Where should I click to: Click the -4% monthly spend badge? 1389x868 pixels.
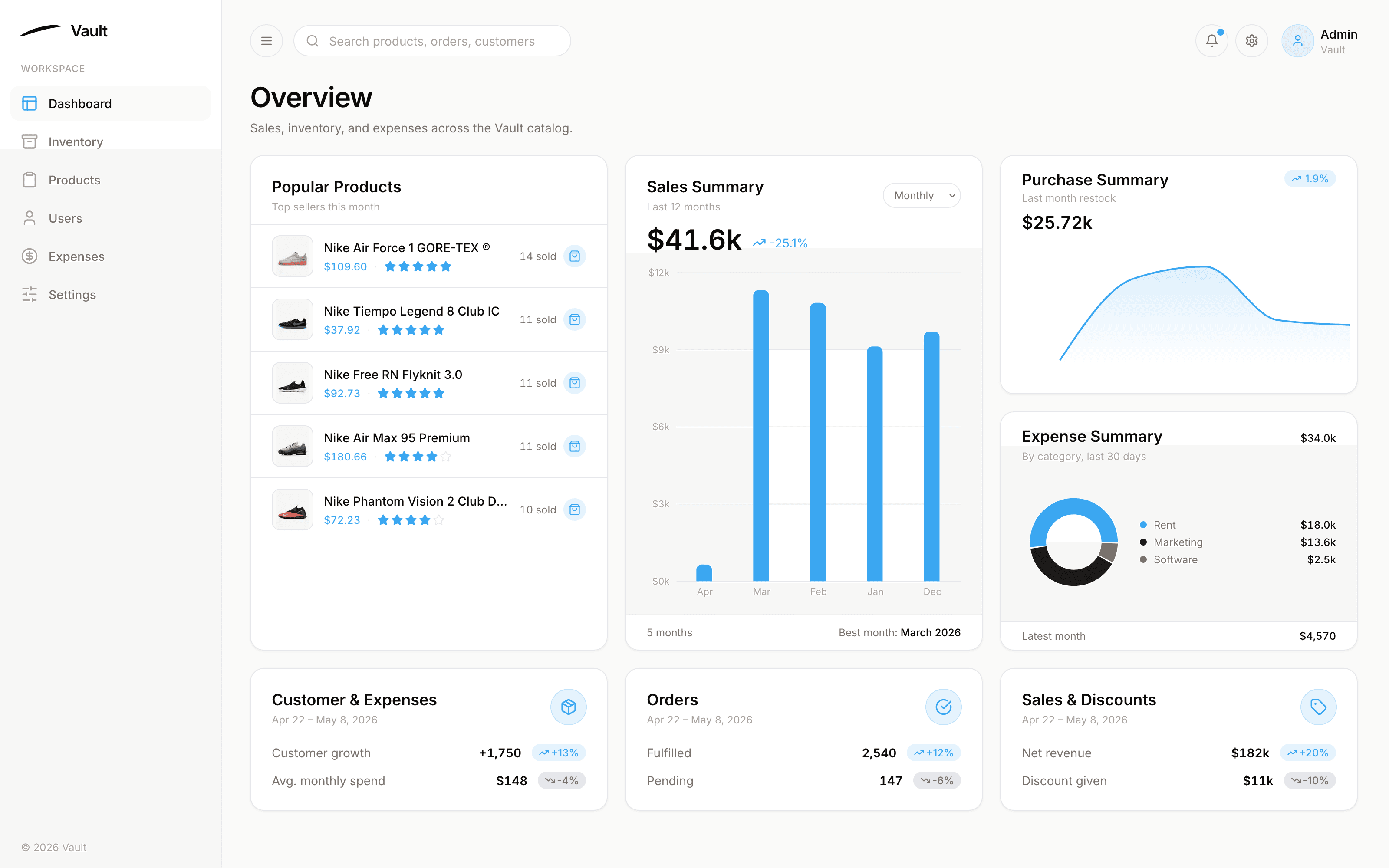[562, 780]
